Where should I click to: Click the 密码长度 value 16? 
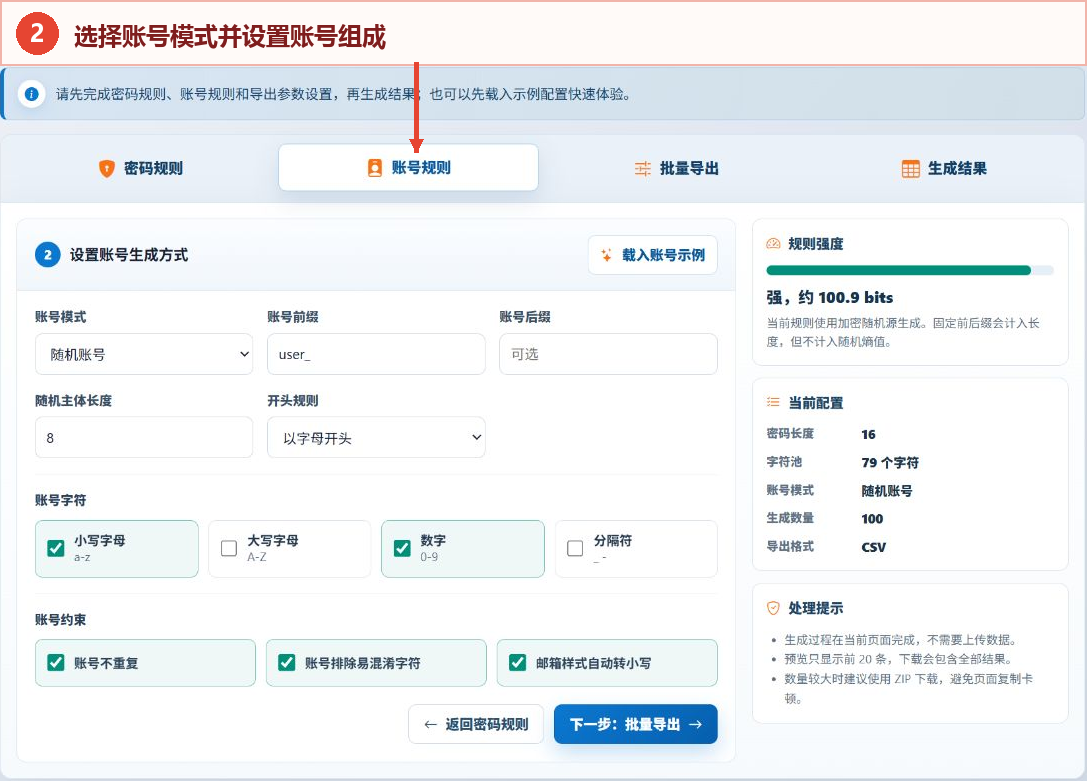[x=869, y=435]
